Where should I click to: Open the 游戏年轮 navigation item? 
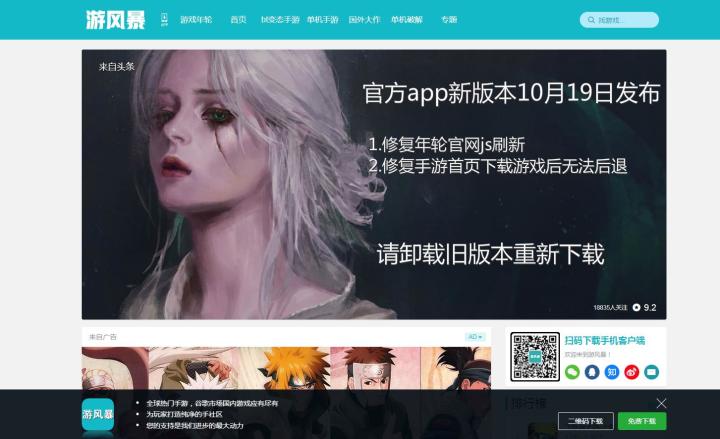196,20
